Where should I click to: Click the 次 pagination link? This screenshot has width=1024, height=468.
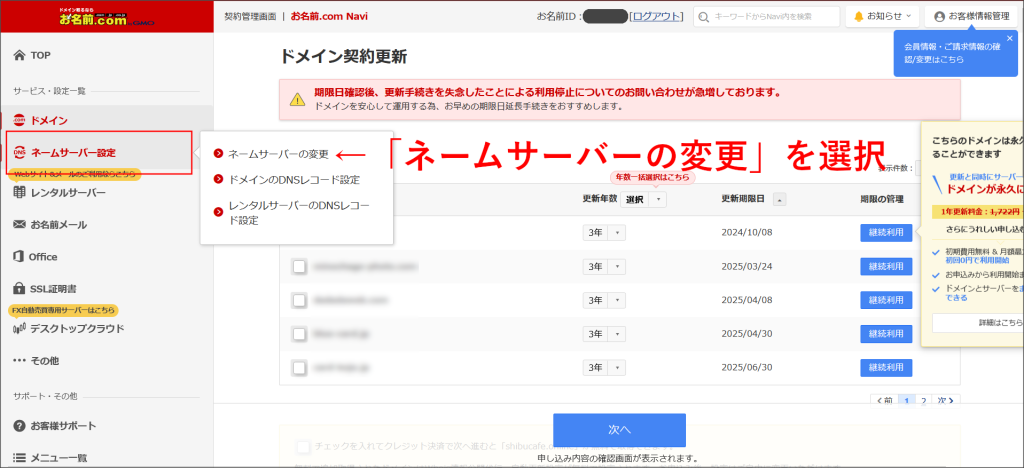click(946, 400)
